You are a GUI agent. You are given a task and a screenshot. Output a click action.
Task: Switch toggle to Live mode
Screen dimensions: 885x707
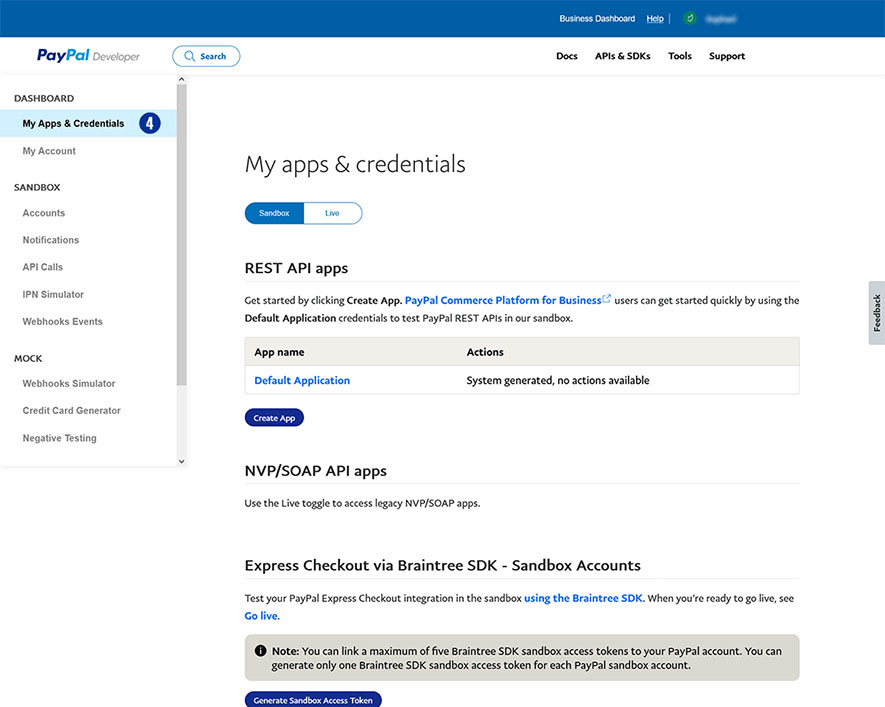click(x=332, y=213)
